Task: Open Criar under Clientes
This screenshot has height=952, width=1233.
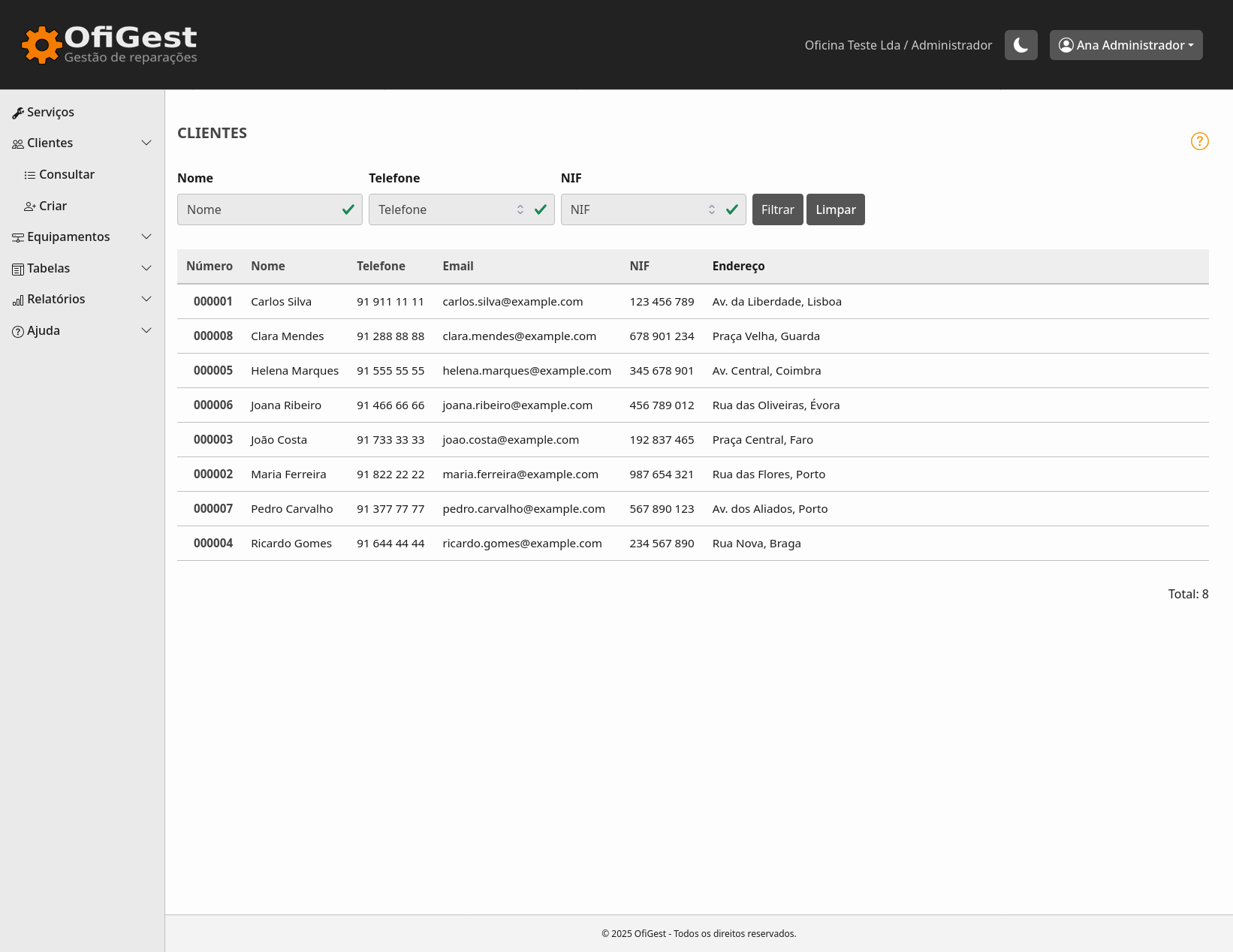Action: click(x=53, y=206)
